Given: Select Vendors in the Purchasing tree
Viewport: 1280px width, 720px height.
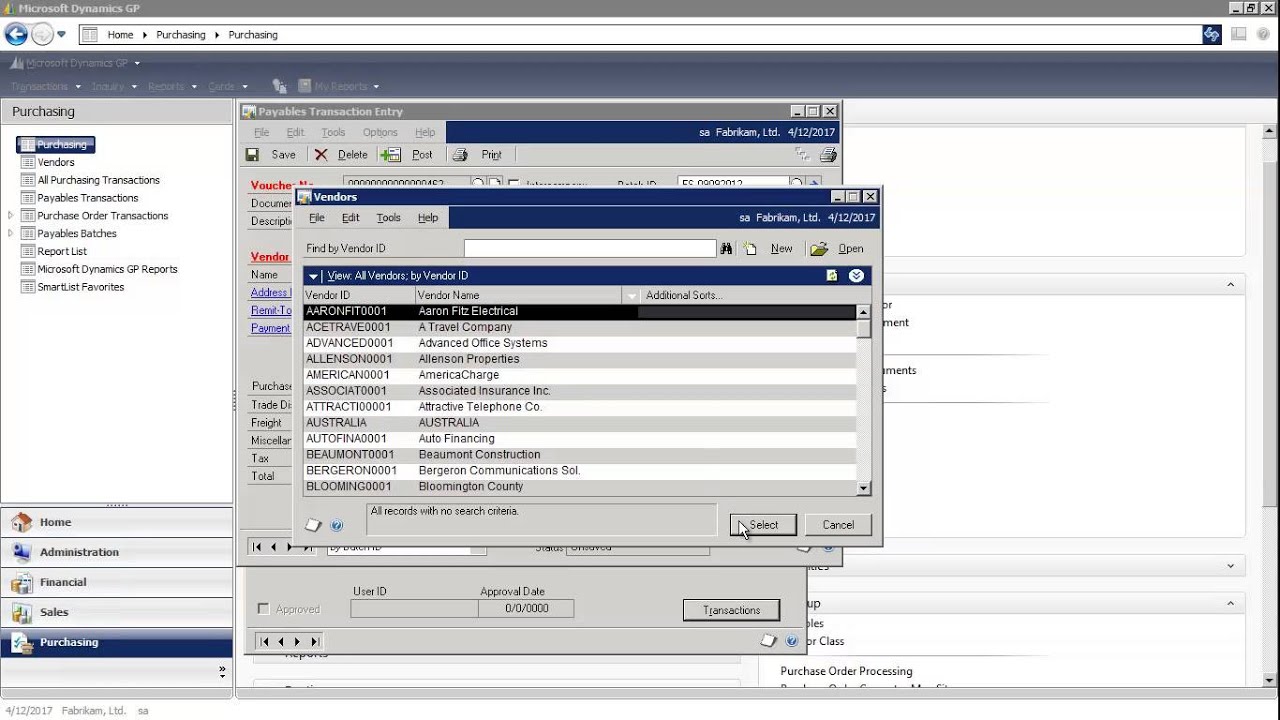Looking at the screenshot, I should coord(56,162).
